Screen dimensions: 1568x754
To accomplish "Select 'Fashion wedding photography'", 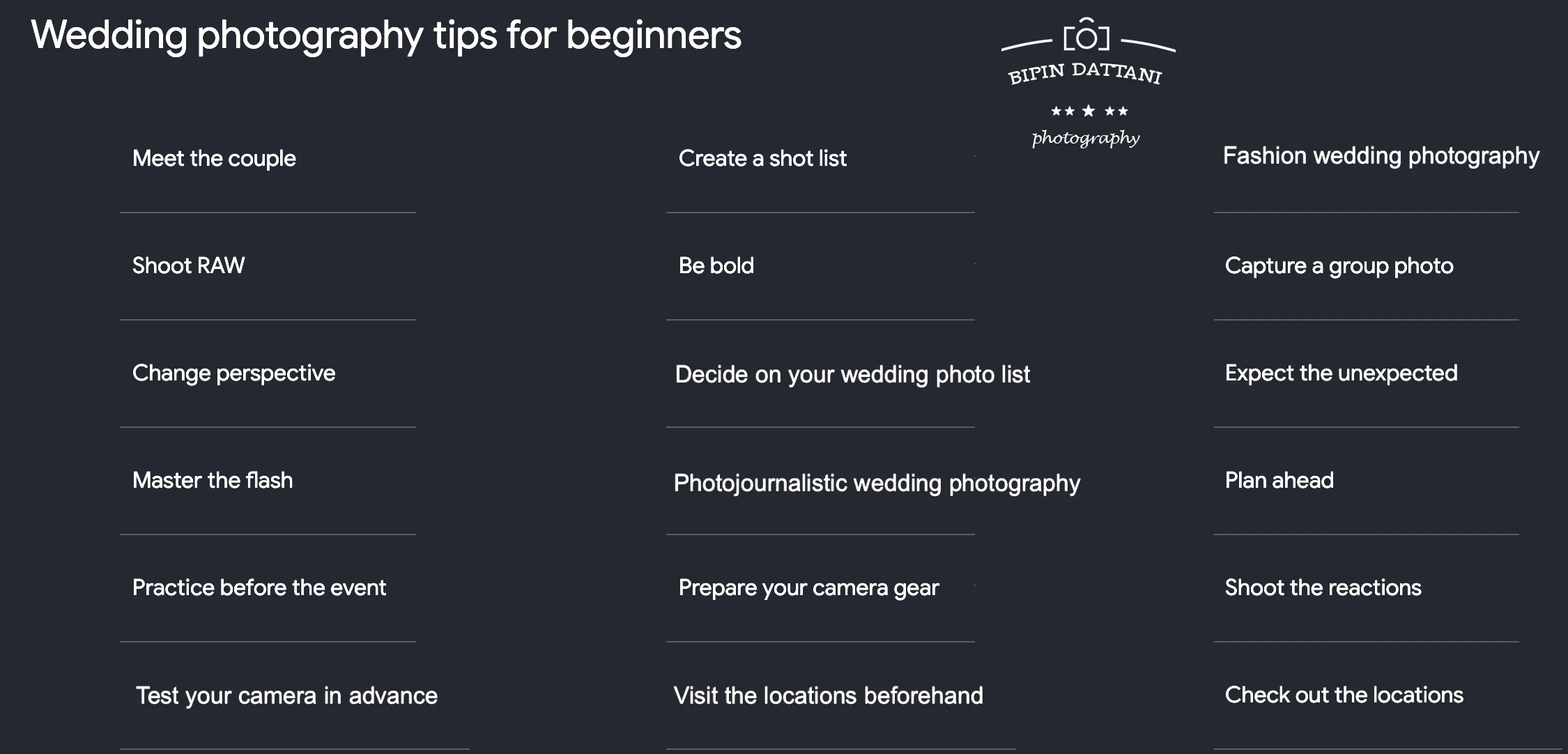I will pyautogui.click(x=1381, y=156).
